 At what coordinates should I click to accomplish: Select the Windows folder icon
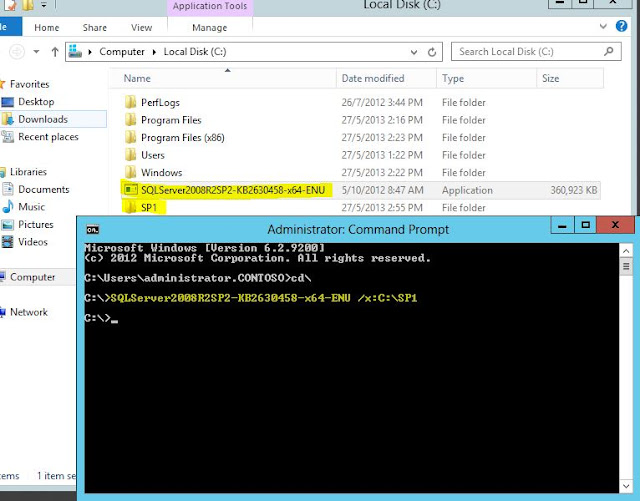click(131, 172)
